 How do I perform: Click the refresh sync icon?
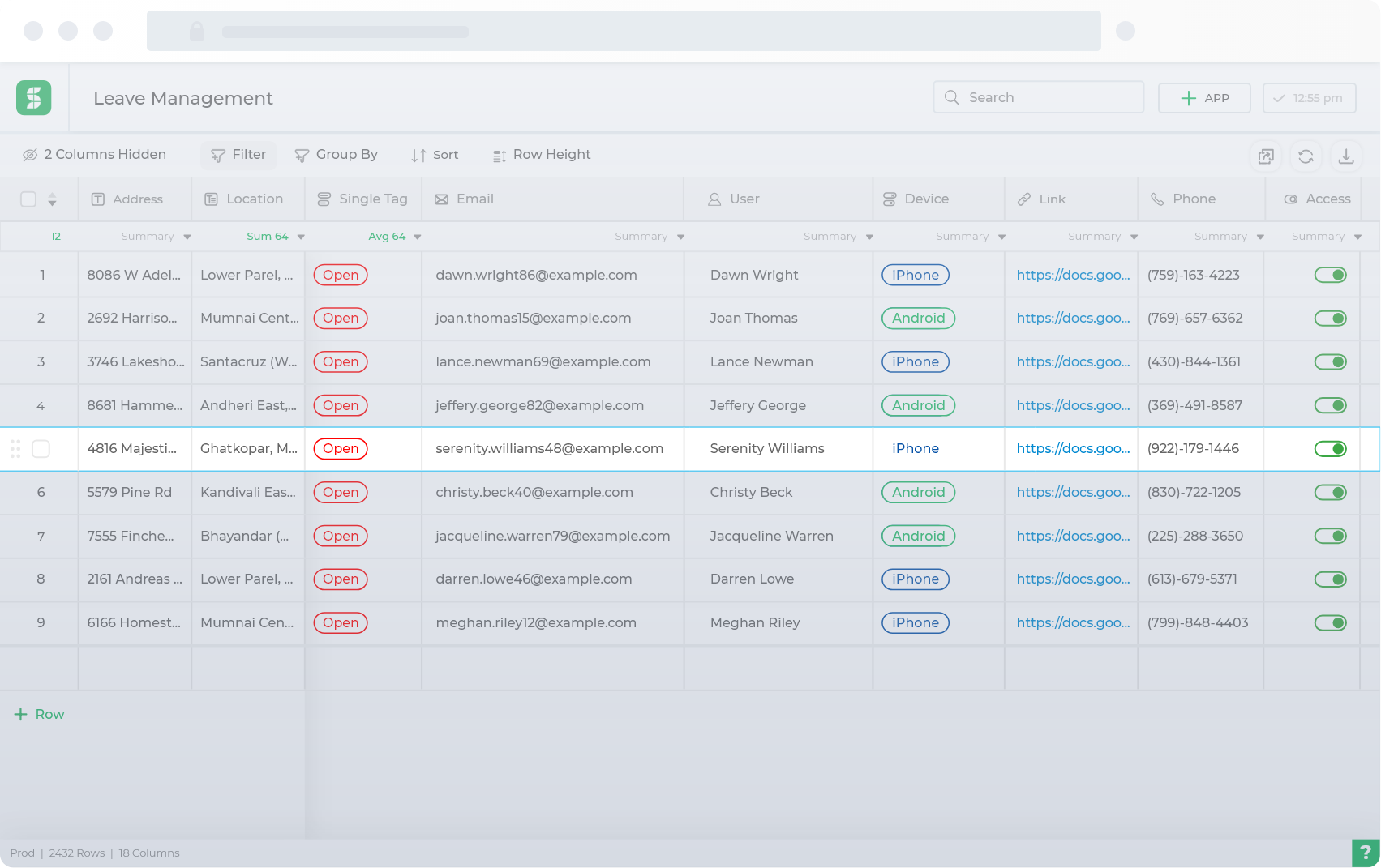[x=1306, y=156]
